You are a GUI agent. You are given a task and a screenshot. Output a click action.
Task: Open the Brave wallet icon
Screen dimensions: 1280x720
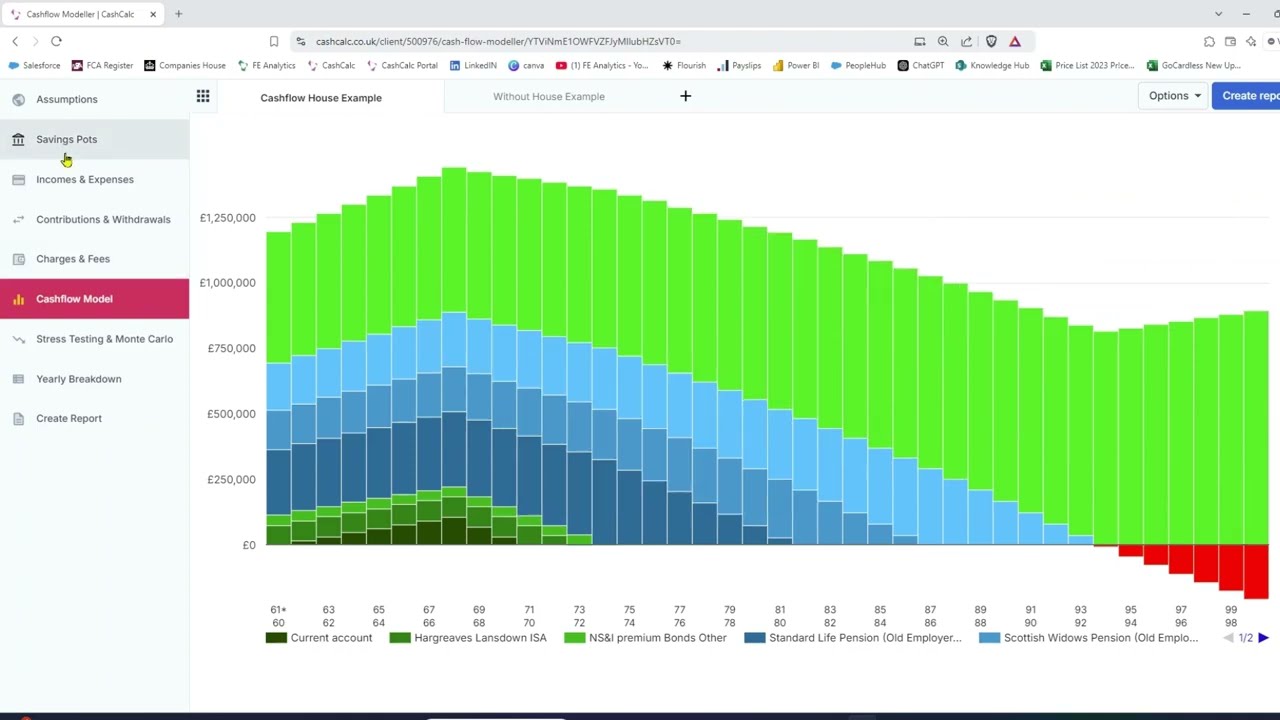1230,41
